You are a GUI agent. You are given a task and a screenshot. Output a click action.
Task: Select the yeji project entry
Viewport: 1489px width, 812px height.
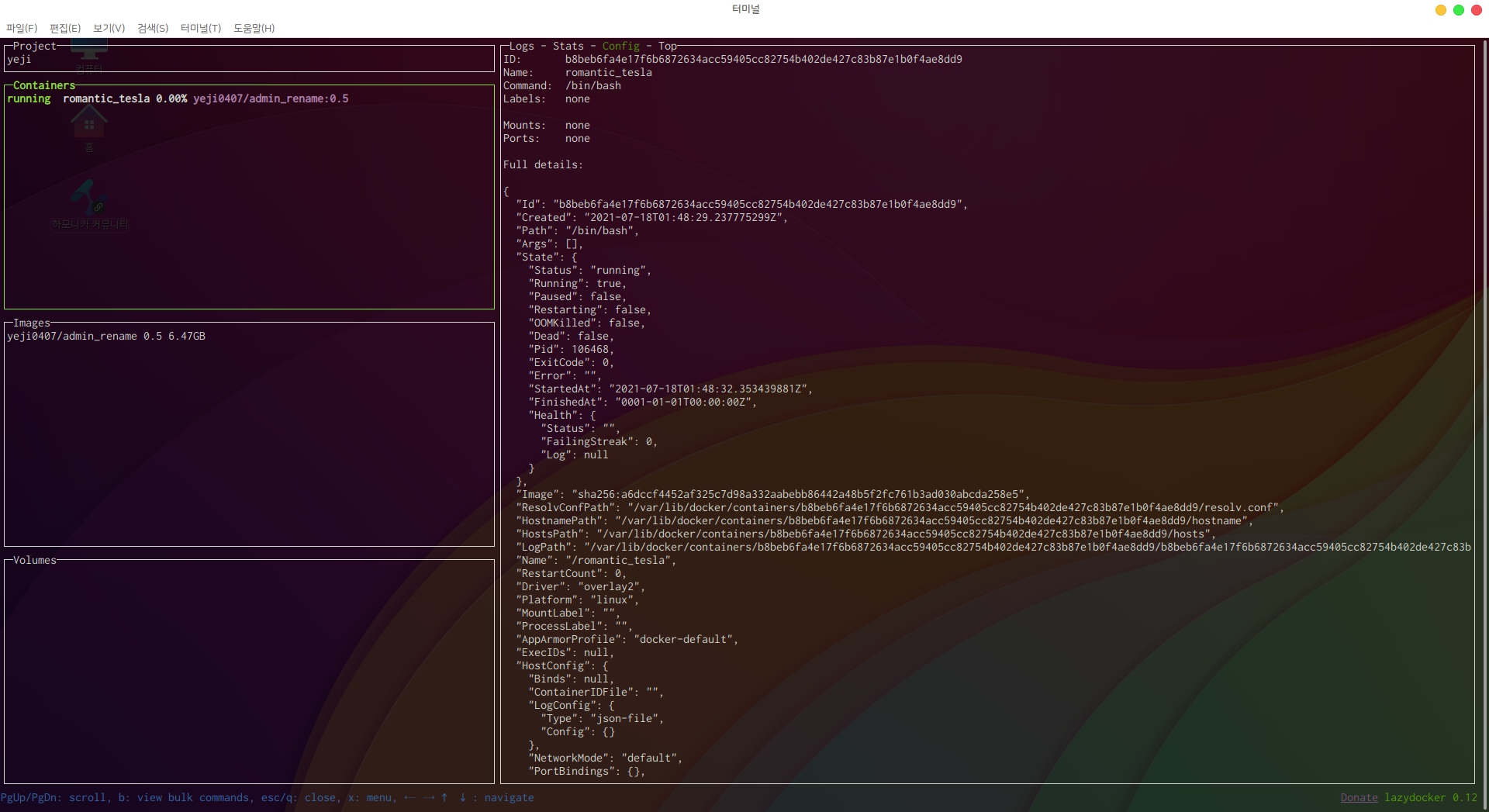[19, 59]
